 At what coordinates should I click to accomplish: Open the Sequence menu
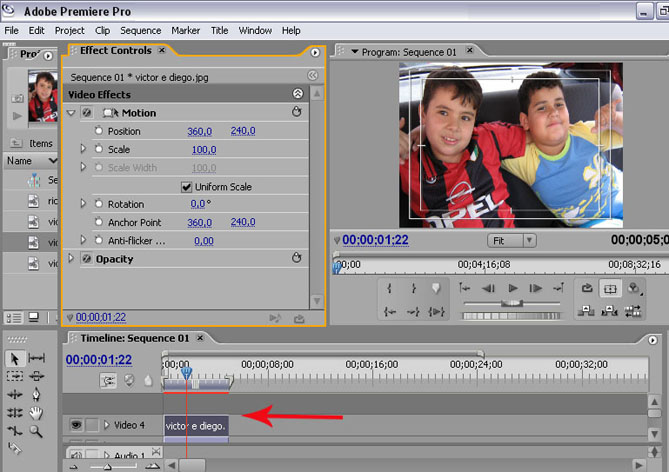coord(140,31)
